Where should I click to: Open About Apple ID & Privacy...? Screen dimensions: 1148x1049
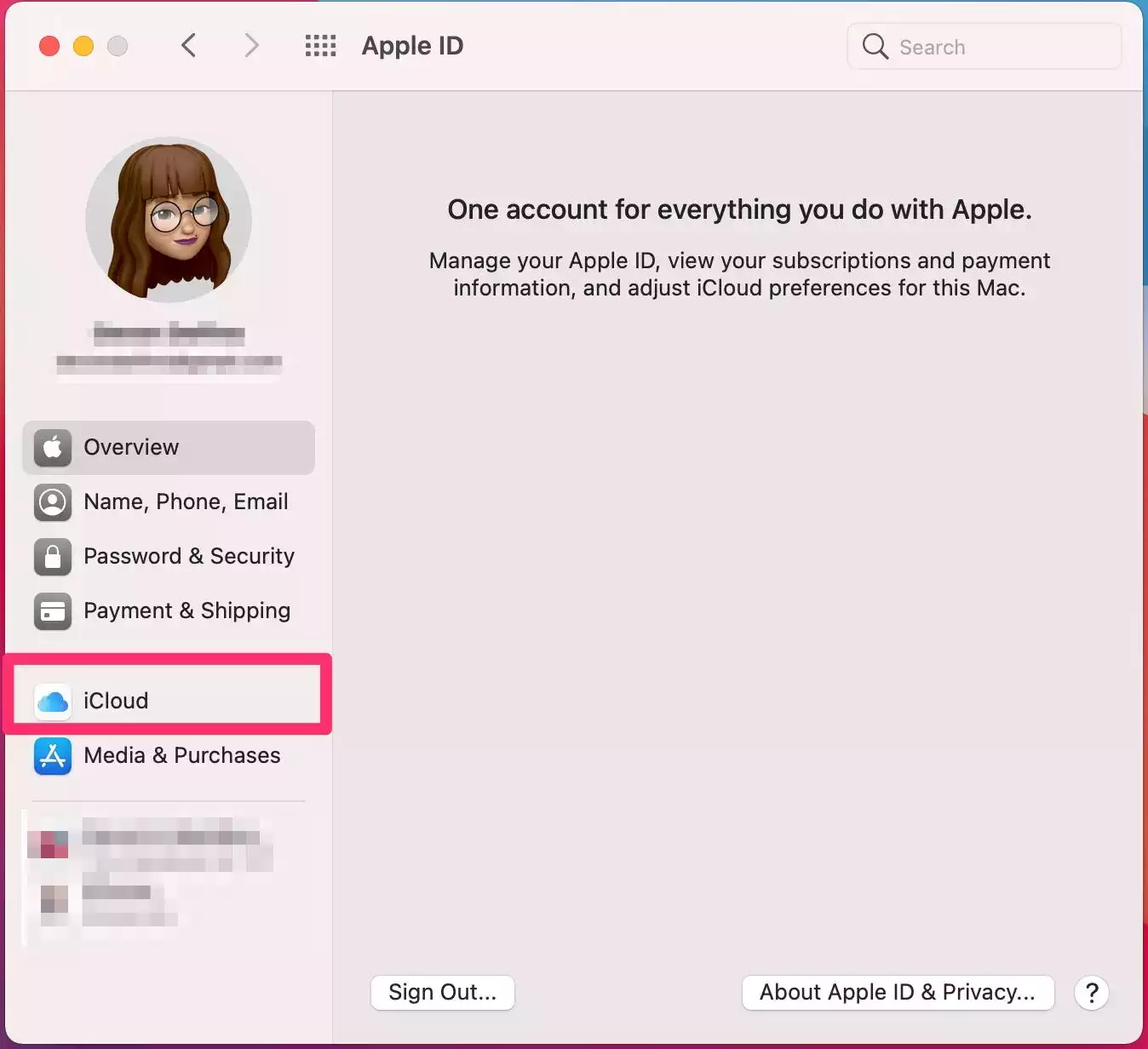click(x=898, y=993)
